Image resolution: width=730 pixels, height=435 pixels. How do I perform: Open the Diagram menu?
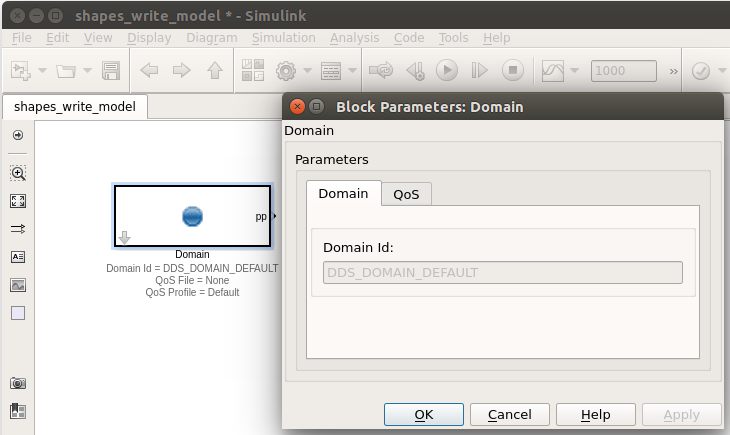tap(212, 38)
